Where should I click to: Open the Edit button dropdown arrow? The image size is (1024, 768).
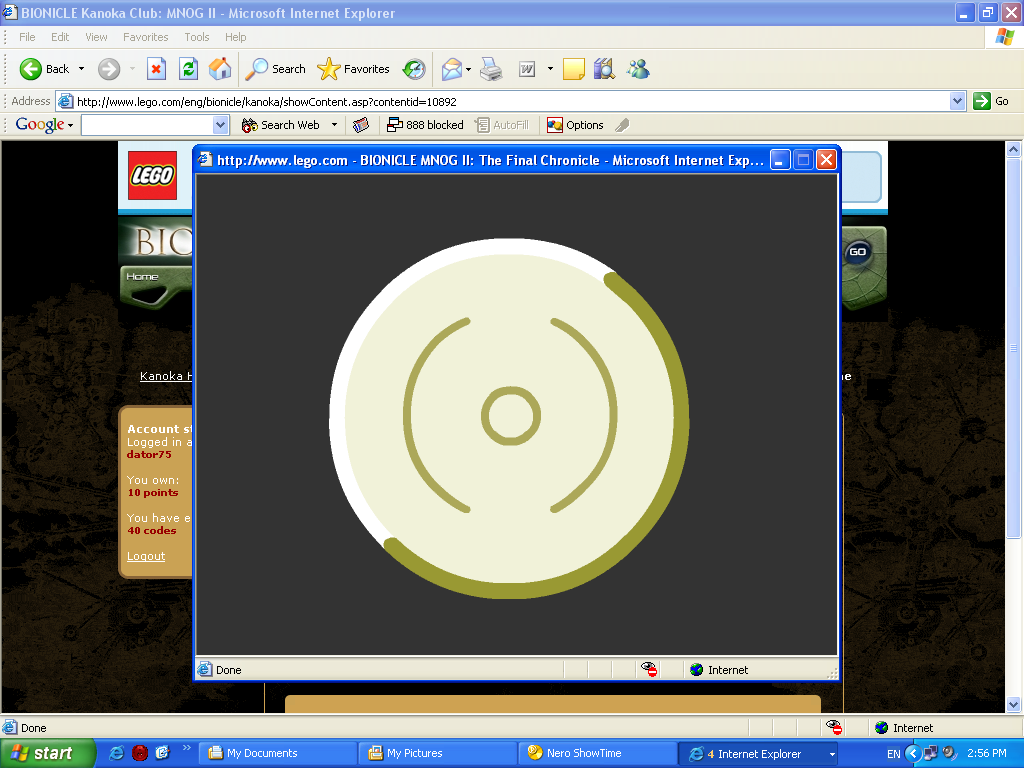[x=550, y=69]
